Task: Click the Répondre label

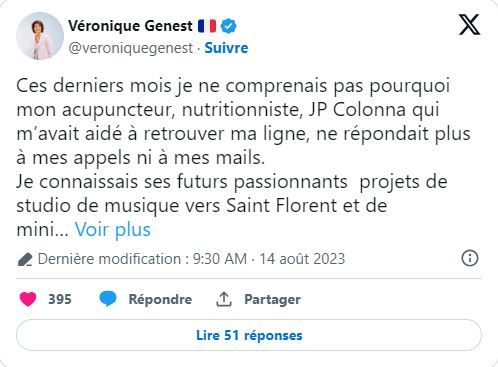Action: (x=160, y=299)
